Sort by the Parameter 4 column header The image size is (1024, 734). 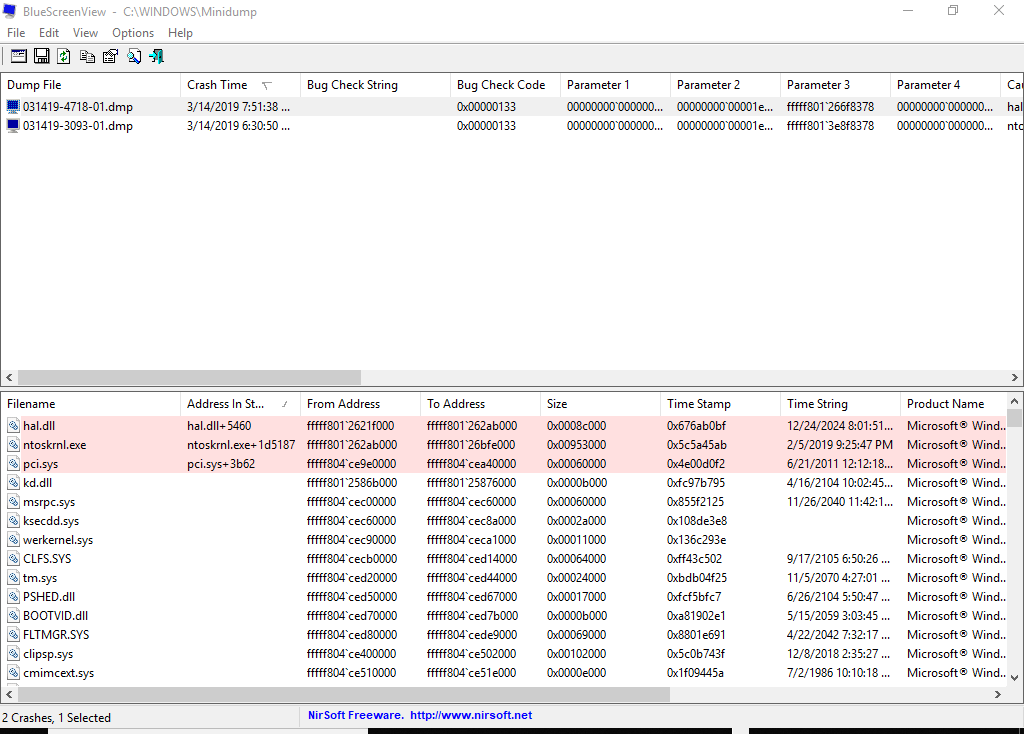pos(945,85)
